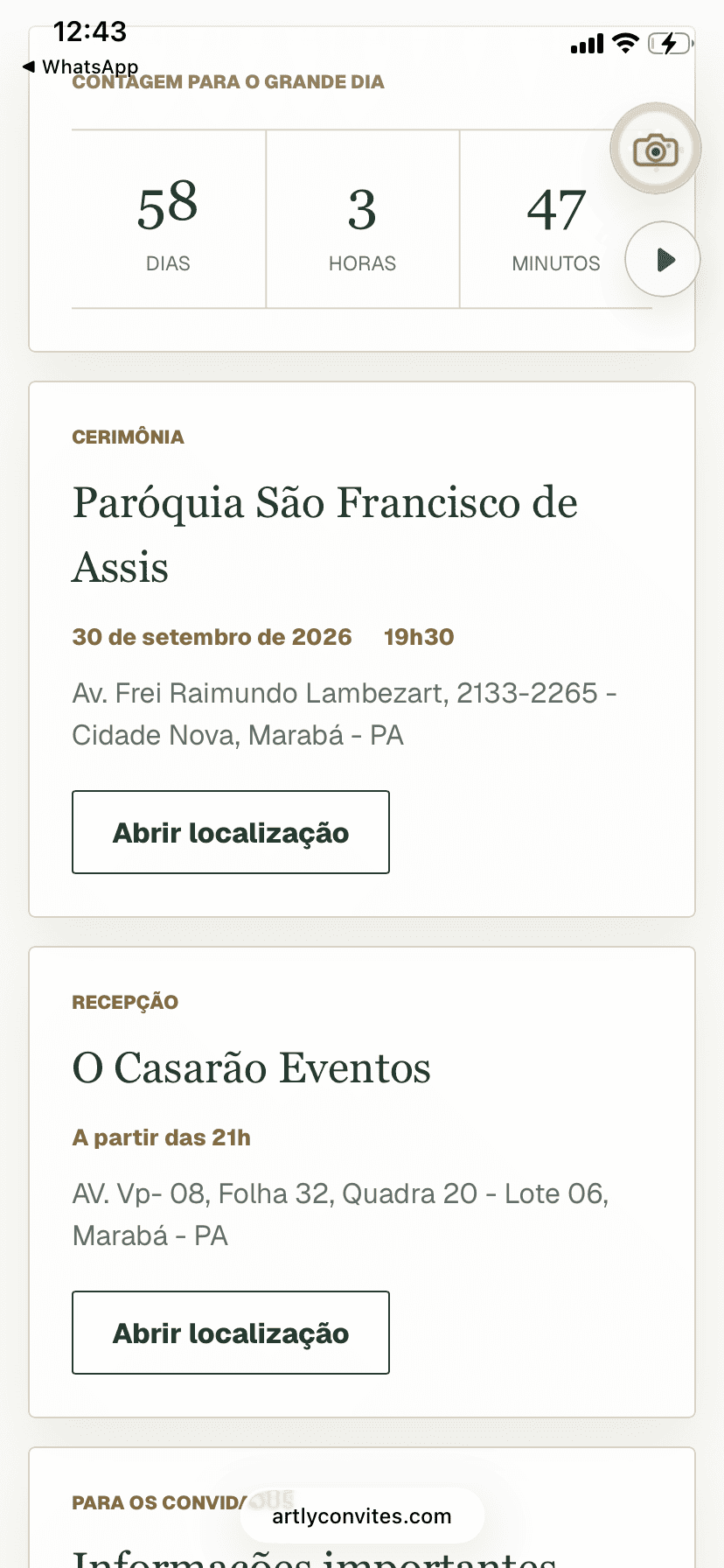This screenshot has height=1568, width=724.
Task: Tap the battery charging indicator
Action: pos(671,43)
